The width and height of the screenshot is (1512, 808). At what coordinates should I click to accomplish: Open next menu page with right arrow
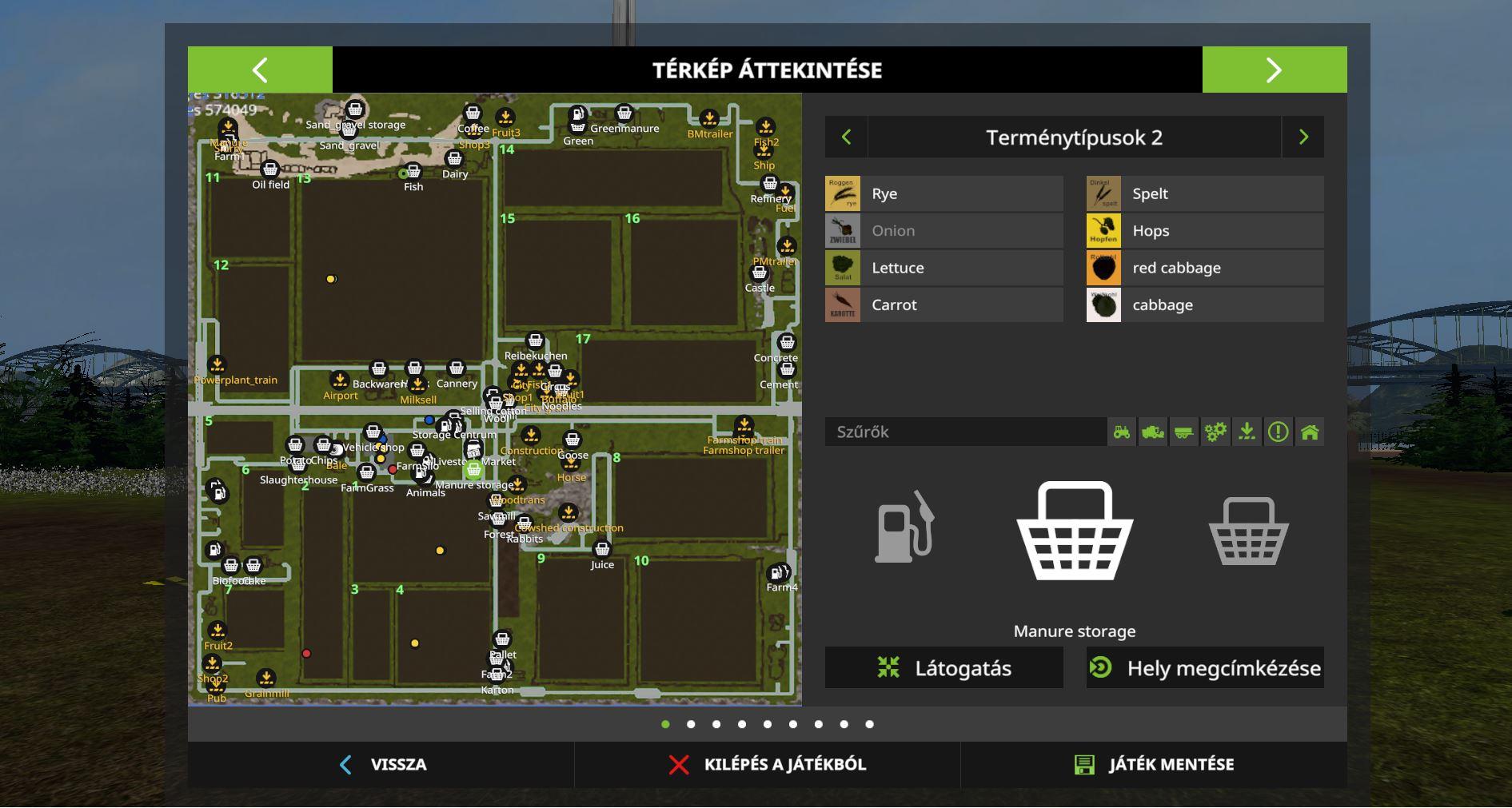1274,70
